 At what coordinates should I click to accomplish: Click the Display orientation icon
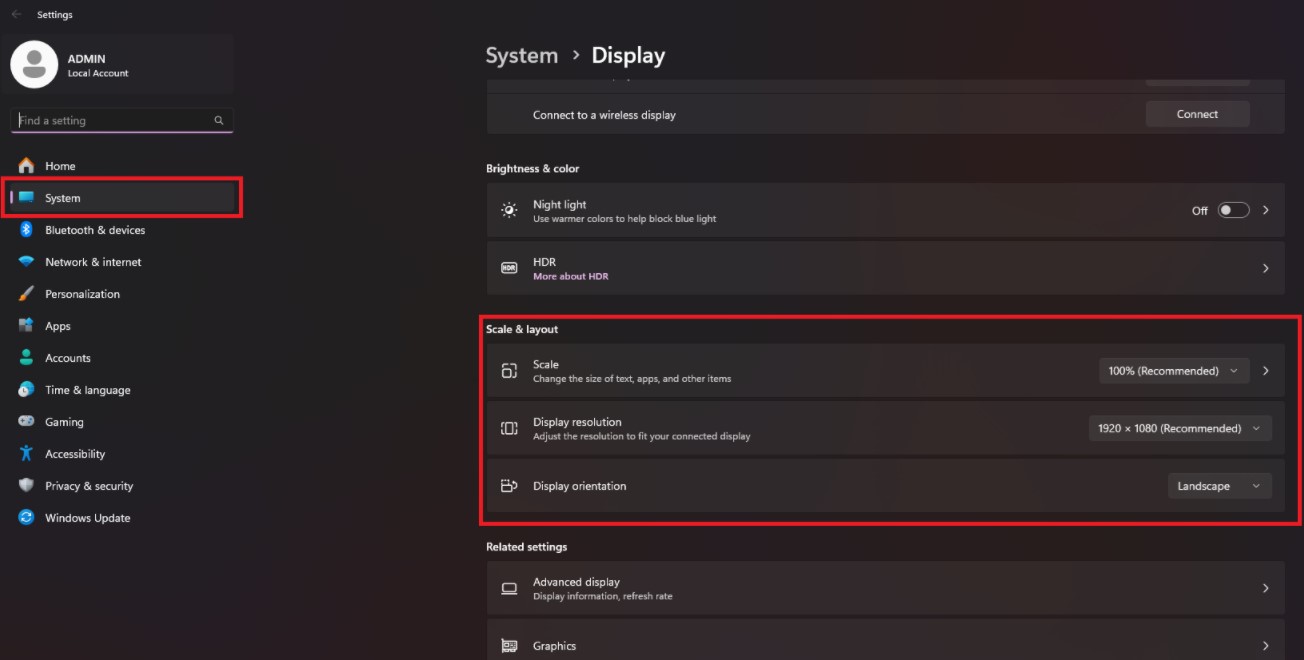click(509, 486)
